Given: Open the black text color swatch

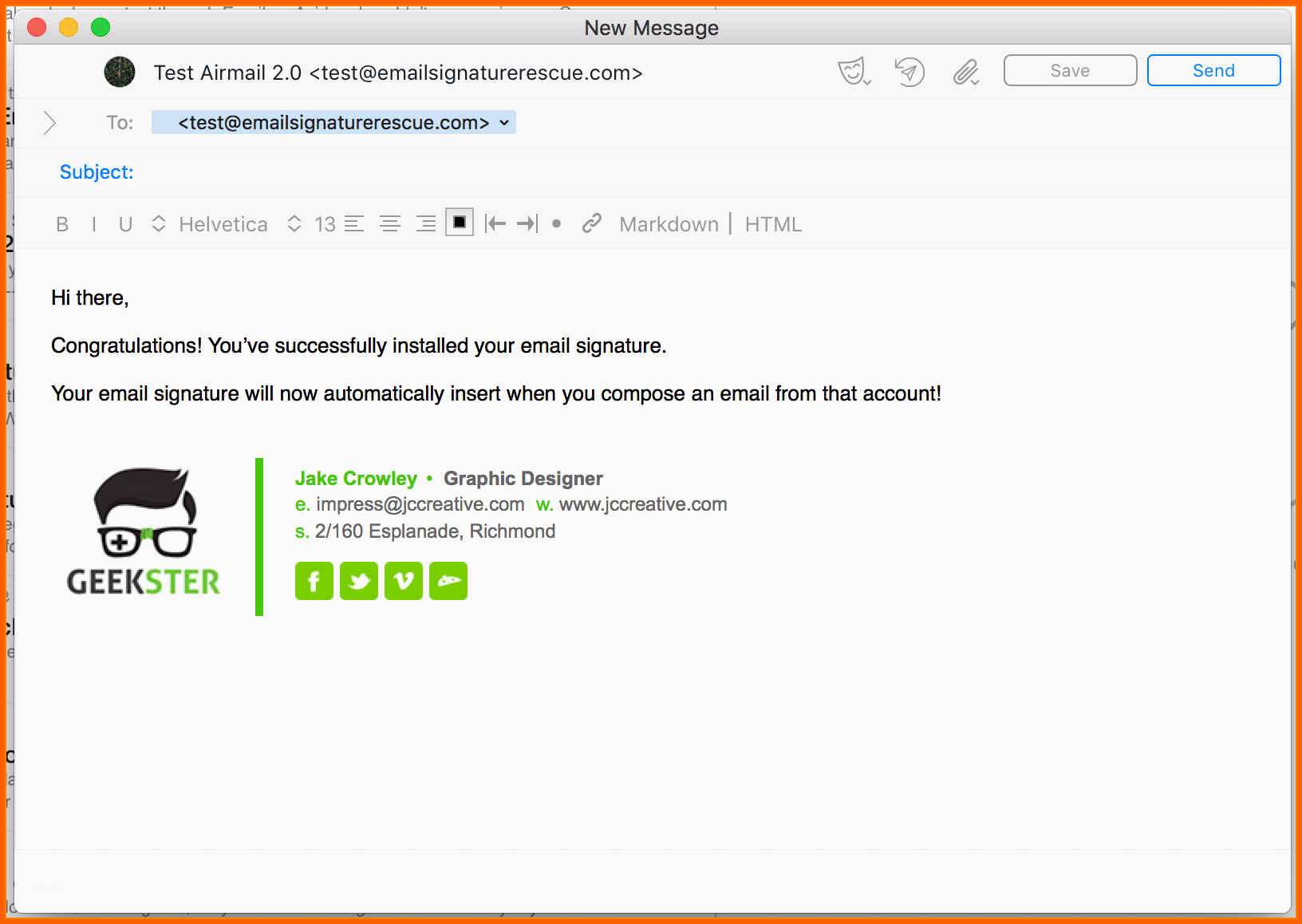Looking at the screenshot, I should [460, 223].
